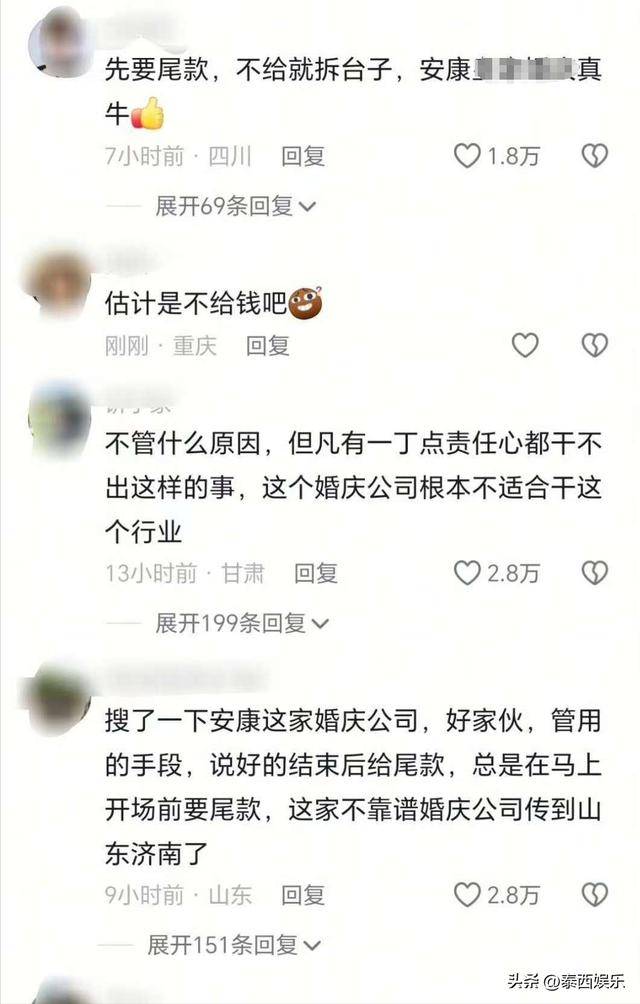The width and height of the screenshot is (640, 1004).
Task: Reply to the 甘肃 comment
Action: (x=316, y=573)
